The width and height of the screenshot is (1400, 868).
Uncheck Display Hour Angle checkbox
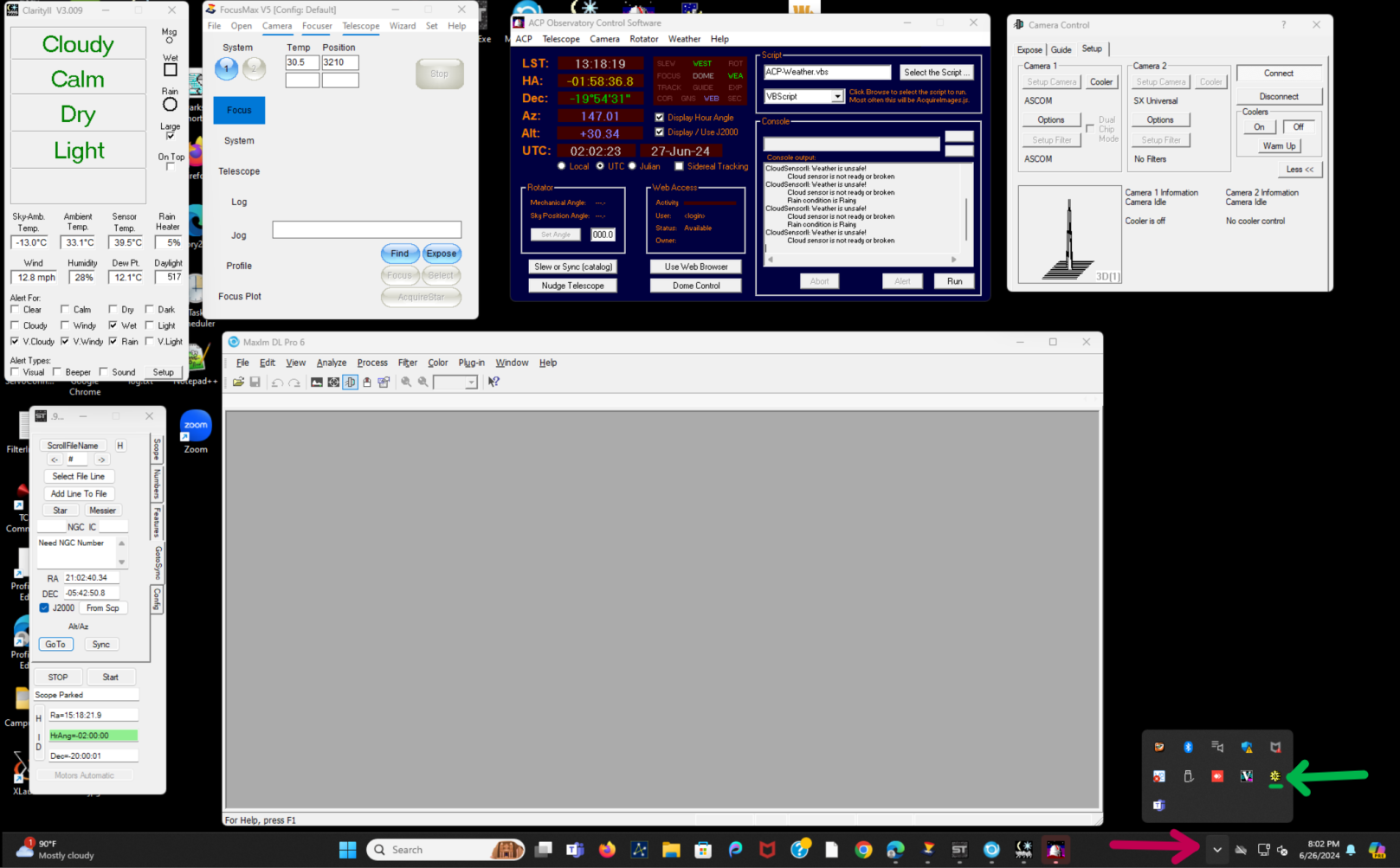coord(660,117)
